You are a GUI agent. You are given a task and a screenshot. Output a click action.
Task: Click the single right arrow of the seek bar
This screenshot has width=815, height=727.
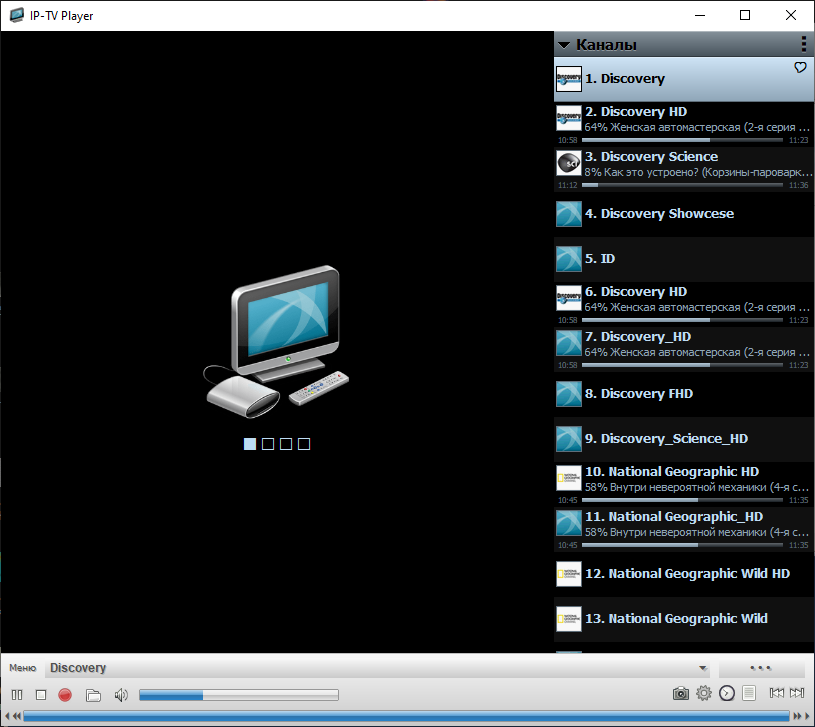807,716
